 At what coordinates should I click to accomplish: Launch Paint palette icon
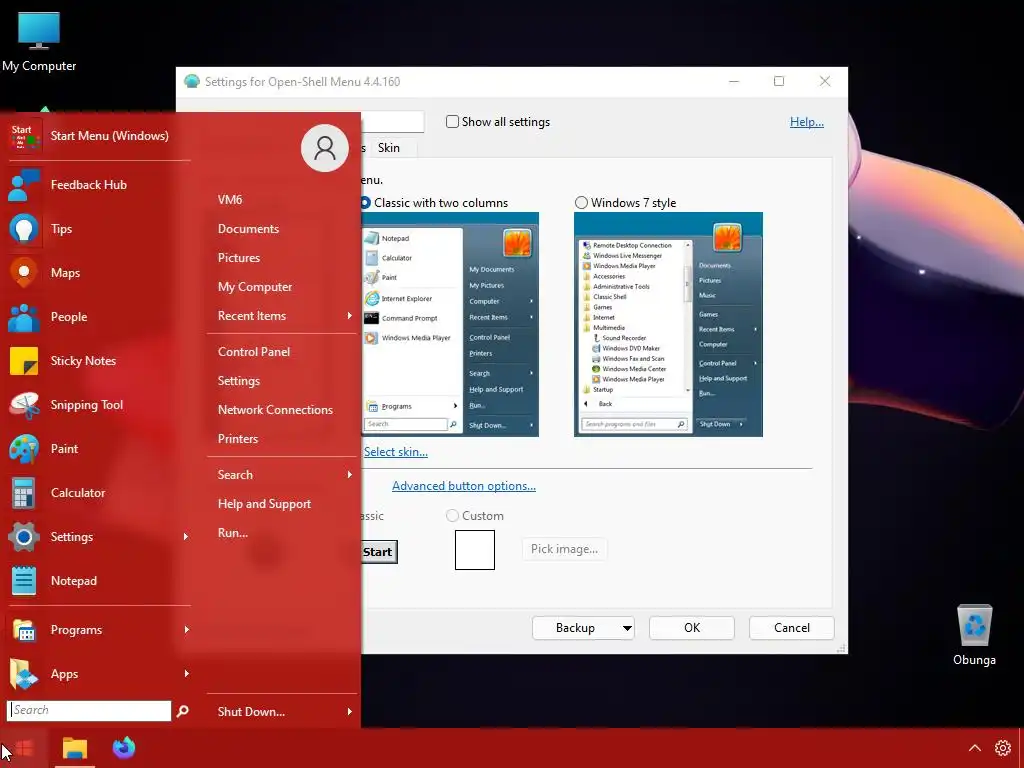tap(25, 449)
